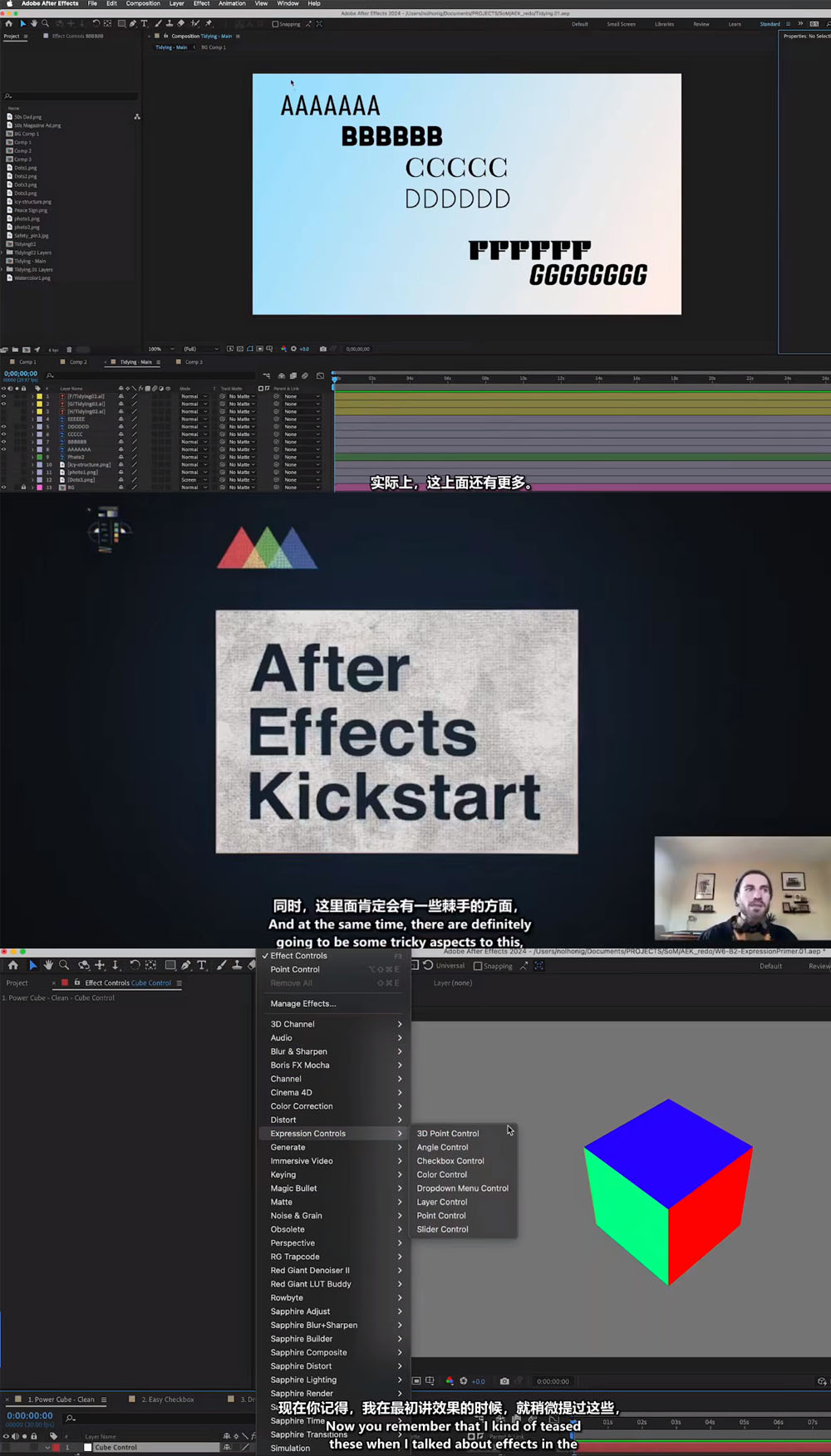The image size is (831, 1456).
Task: Click current time indicator in top timeline
Action: point(334,379)
